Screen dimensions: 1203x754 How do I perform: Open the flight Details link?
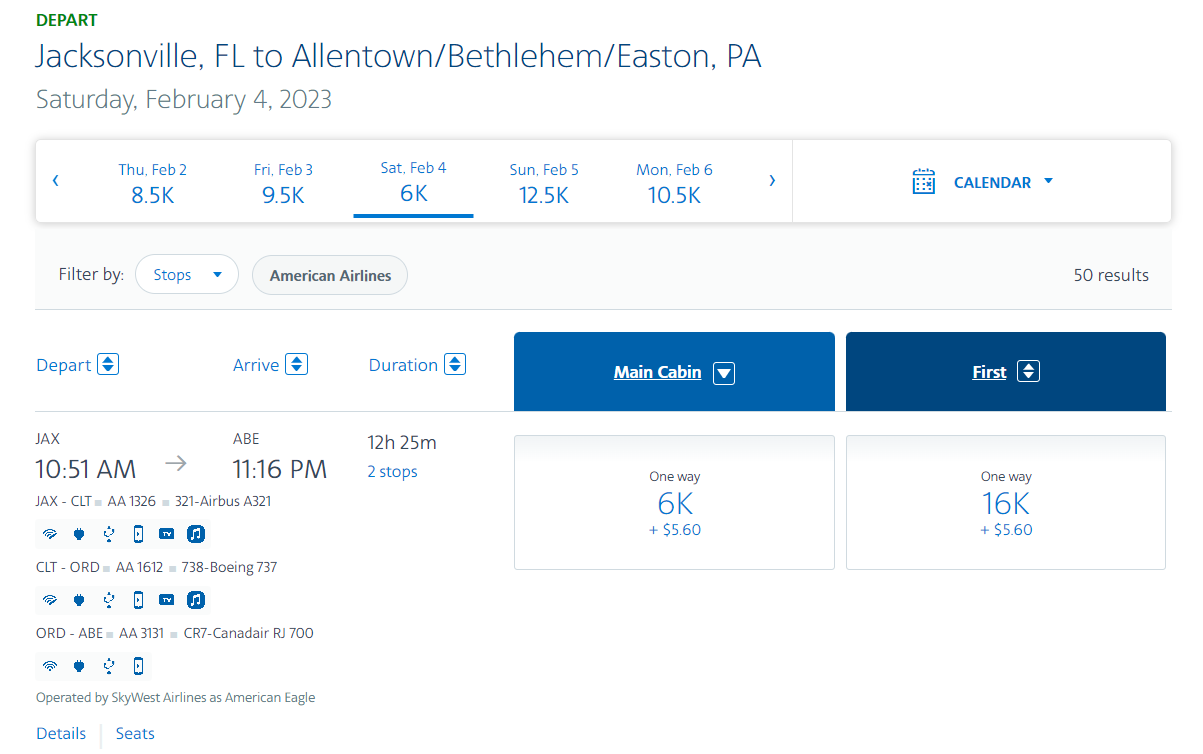61,734
